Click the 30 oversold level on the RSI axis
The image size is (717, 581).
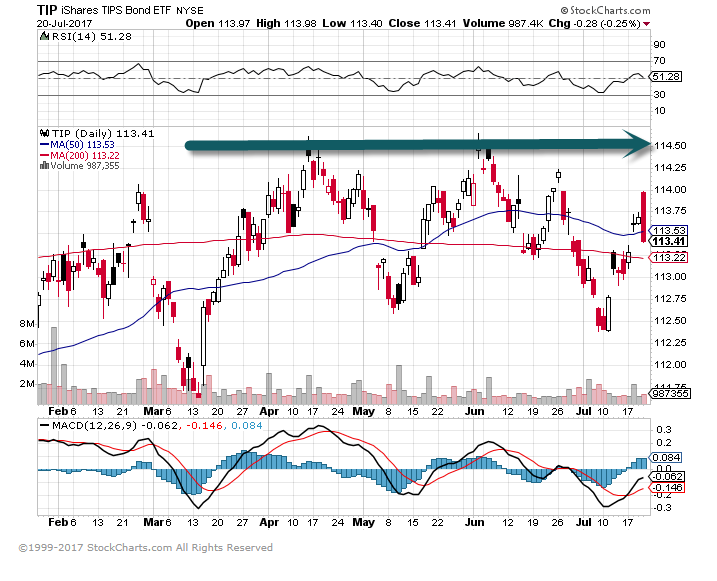(659, 94)
